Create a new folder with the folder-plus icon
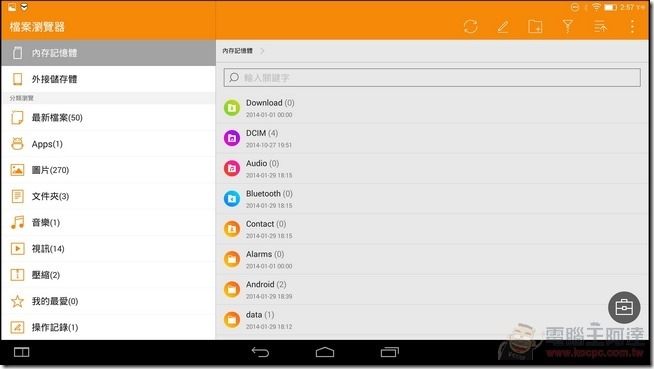 click(x=535, y=27)
